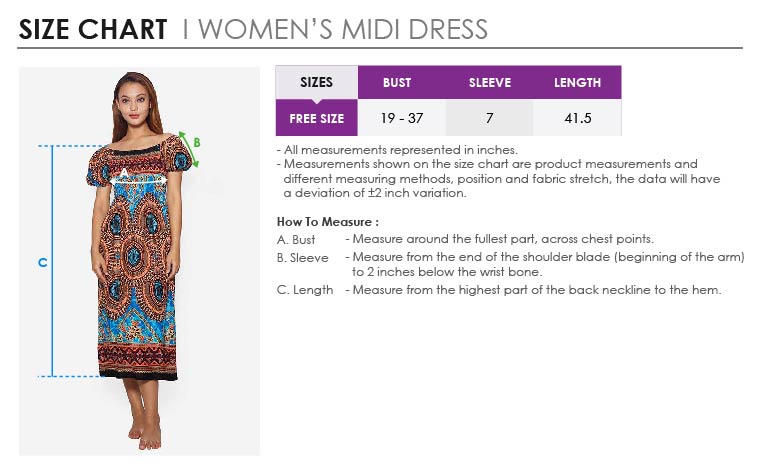
Task: Click the inches measurement note line
Action: tap(397, 150)
